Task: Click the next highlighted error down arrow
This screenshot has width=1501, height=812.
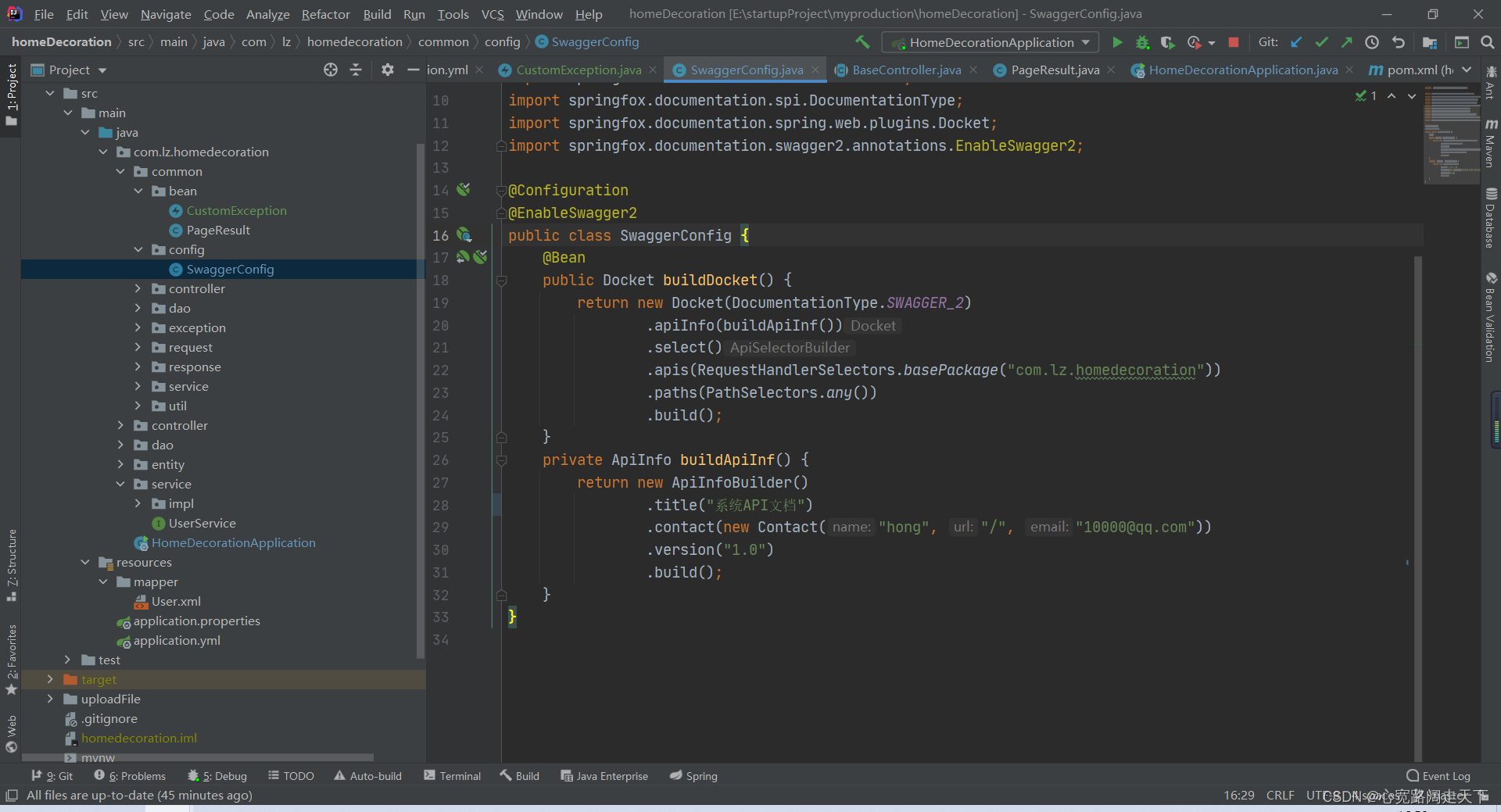Action: [x=1412, y=96]
